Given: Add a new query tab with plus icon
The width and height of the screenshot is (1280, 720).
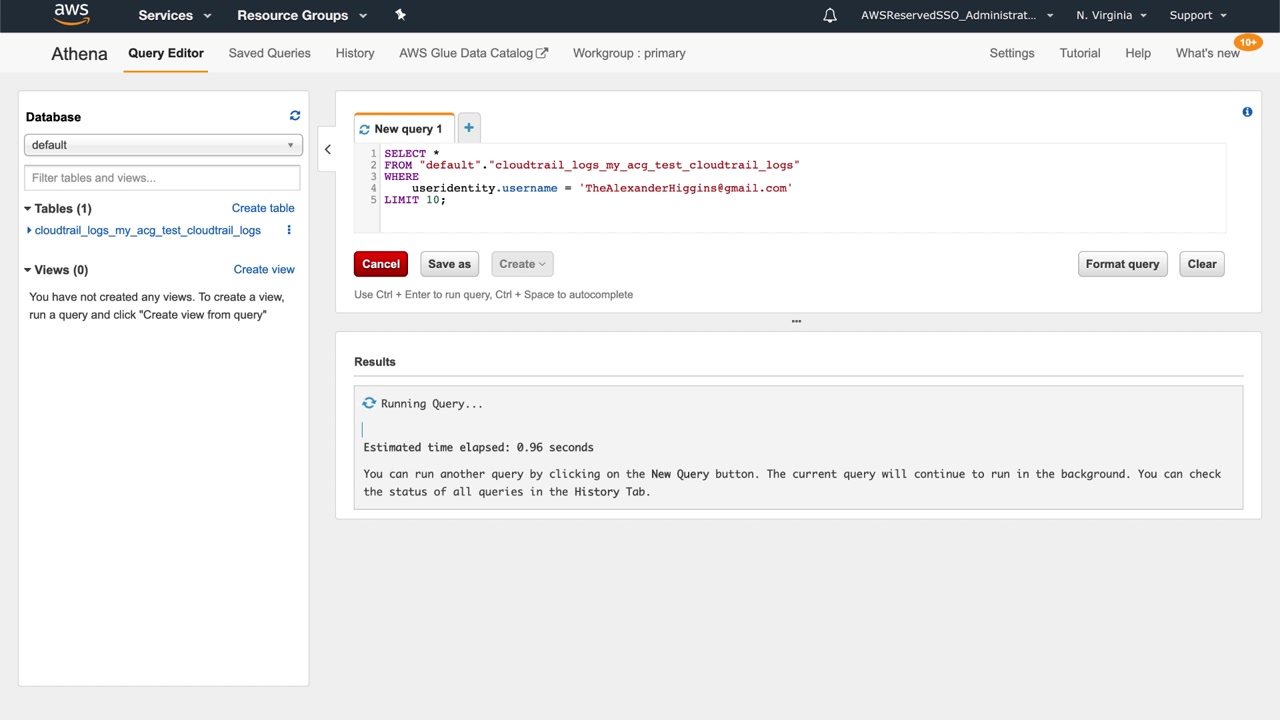Looking at the screenshot, I should point(468,128).
